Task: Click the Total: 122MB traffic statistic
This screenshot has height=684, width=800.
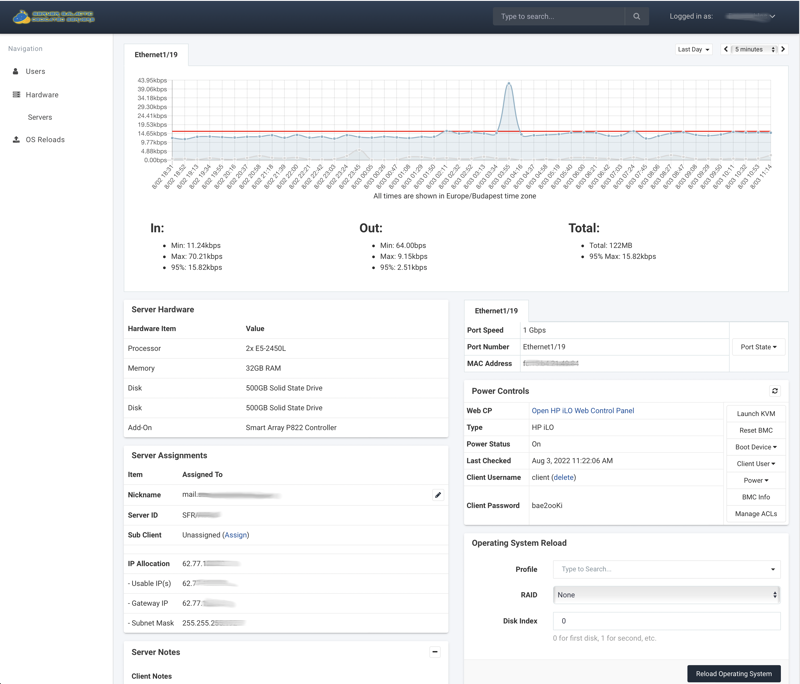Action: click(x=611, y=245)
